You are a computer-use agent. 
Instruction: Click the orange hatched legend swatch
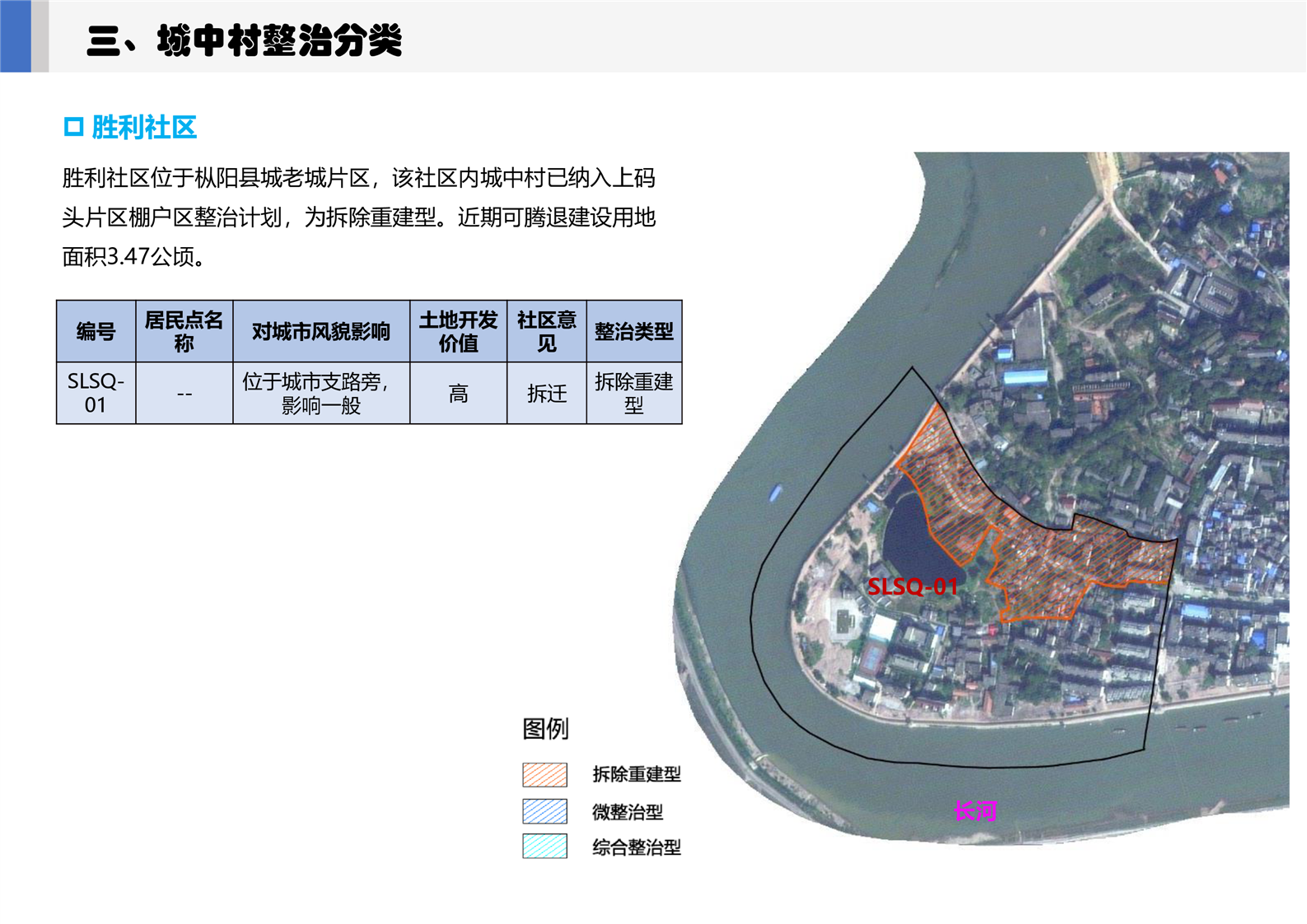pos(544,775)
